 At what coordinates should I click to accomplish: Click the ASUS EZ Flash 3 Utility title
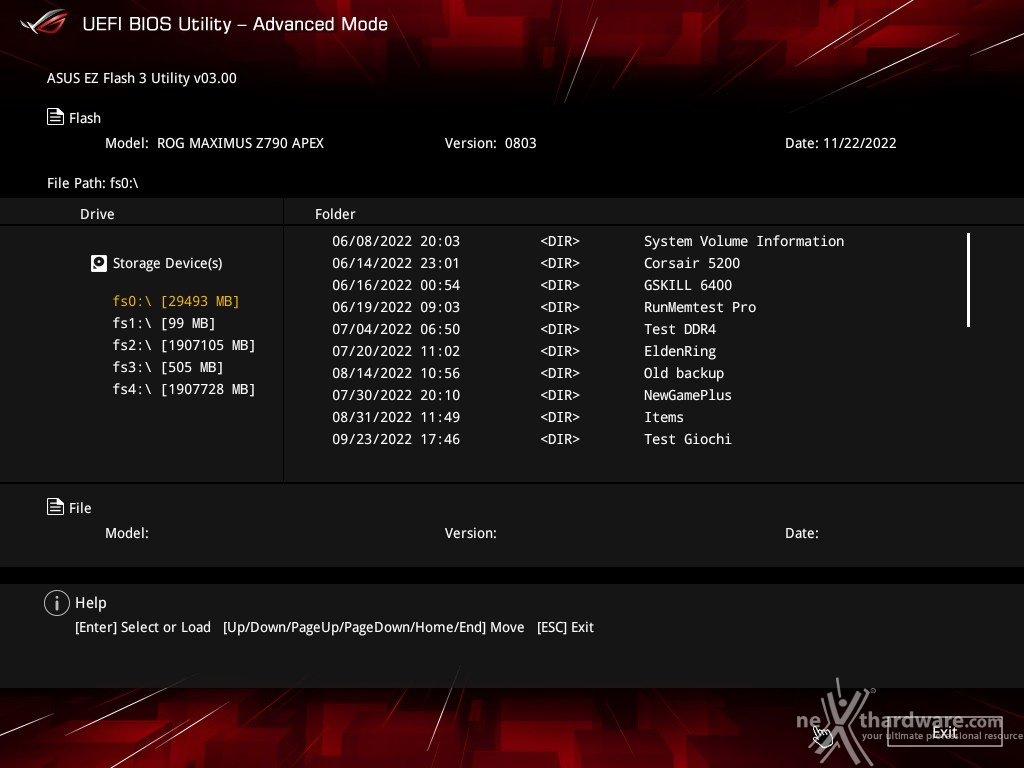[142, 78]
